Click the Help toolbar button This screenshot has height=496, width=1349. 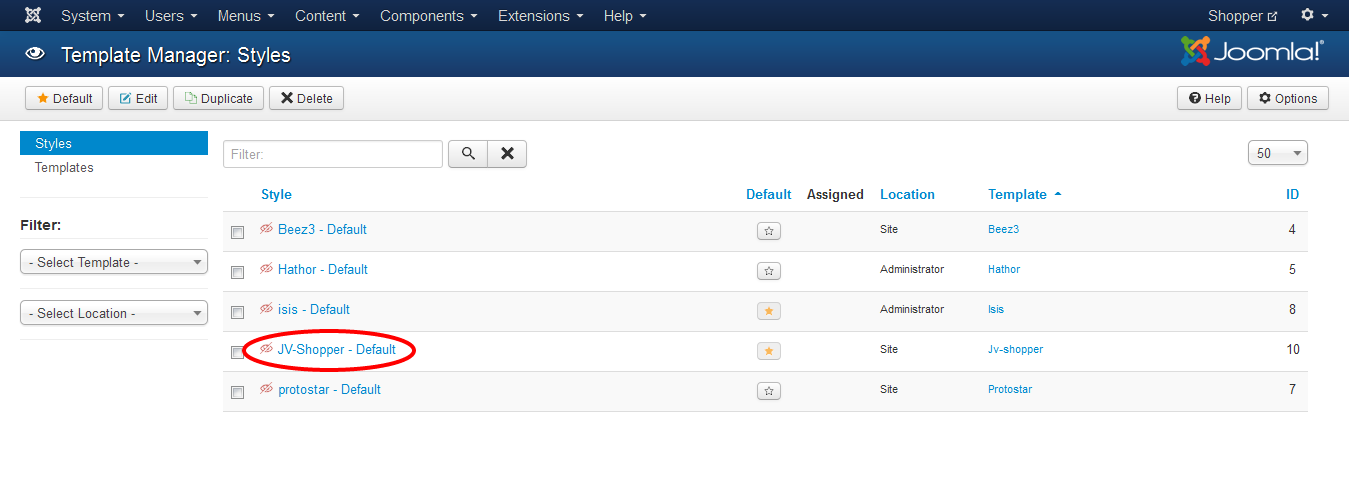click(x=1210, y=98)
